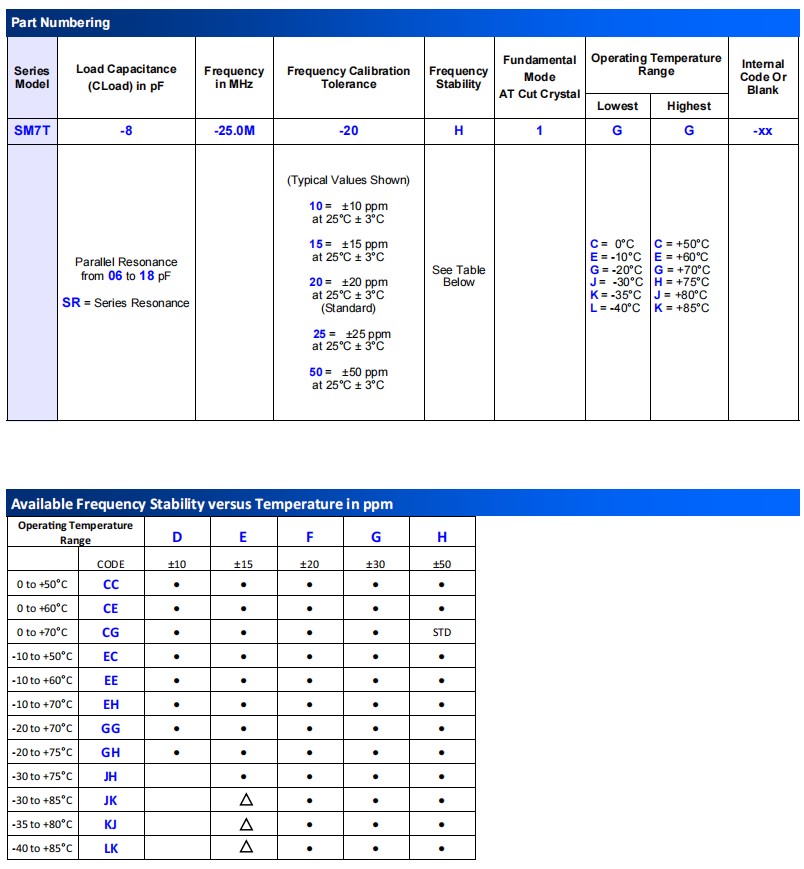Click the SM7T series model code
This screenshot has height=869, width=804.
click(32, 131)
